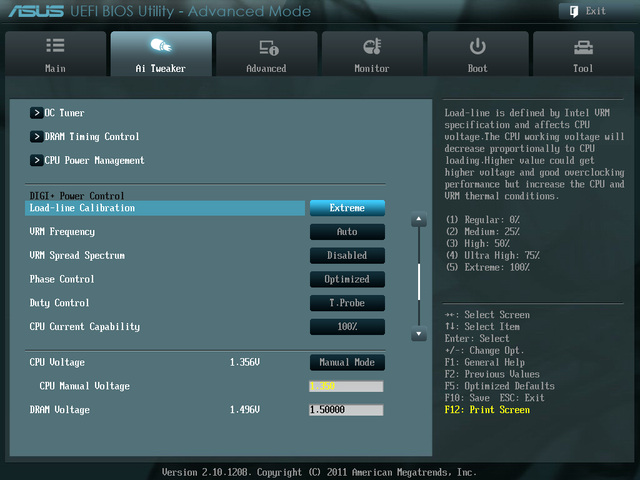
Task: Go to the Boot tab label
Action: [477, 69]
